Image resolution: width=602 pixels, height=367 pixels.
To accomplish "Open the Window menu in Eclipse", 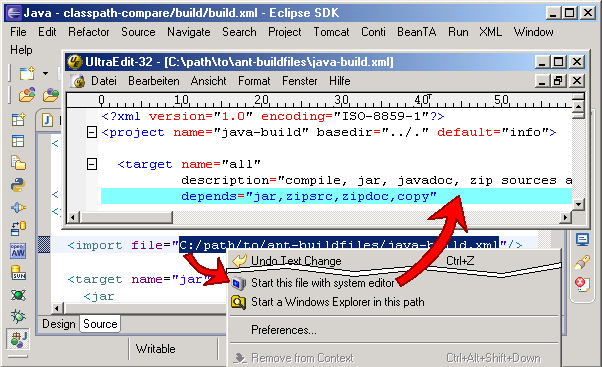I will tap(534, 32).
